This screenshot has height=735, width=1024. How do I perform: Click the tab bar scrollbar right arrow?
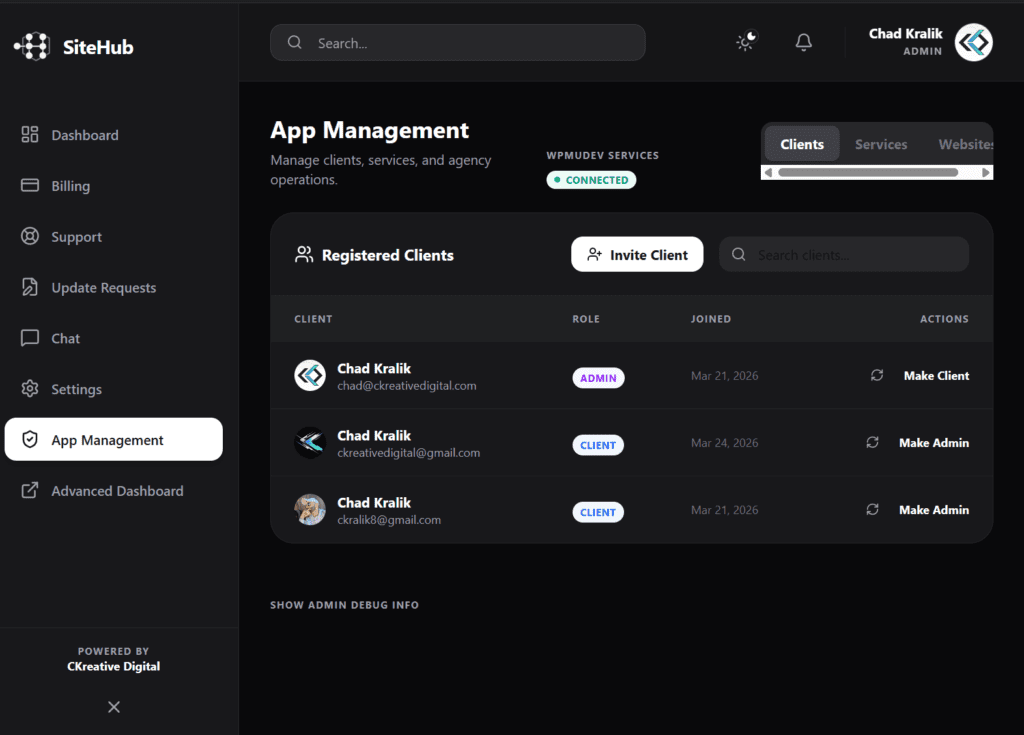[986, 173]
